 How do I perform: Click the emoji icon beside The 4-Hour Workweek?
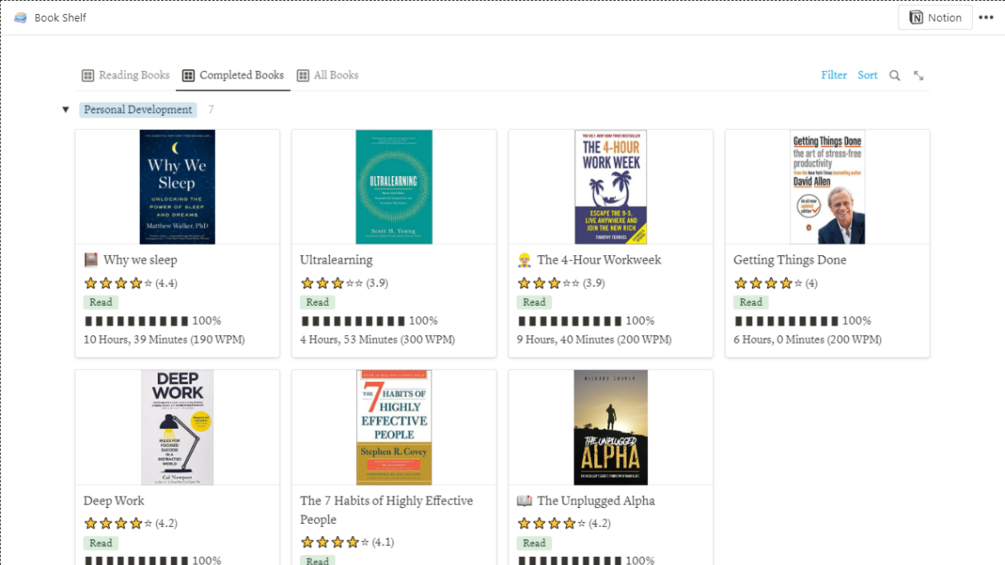tap(524, 260)
